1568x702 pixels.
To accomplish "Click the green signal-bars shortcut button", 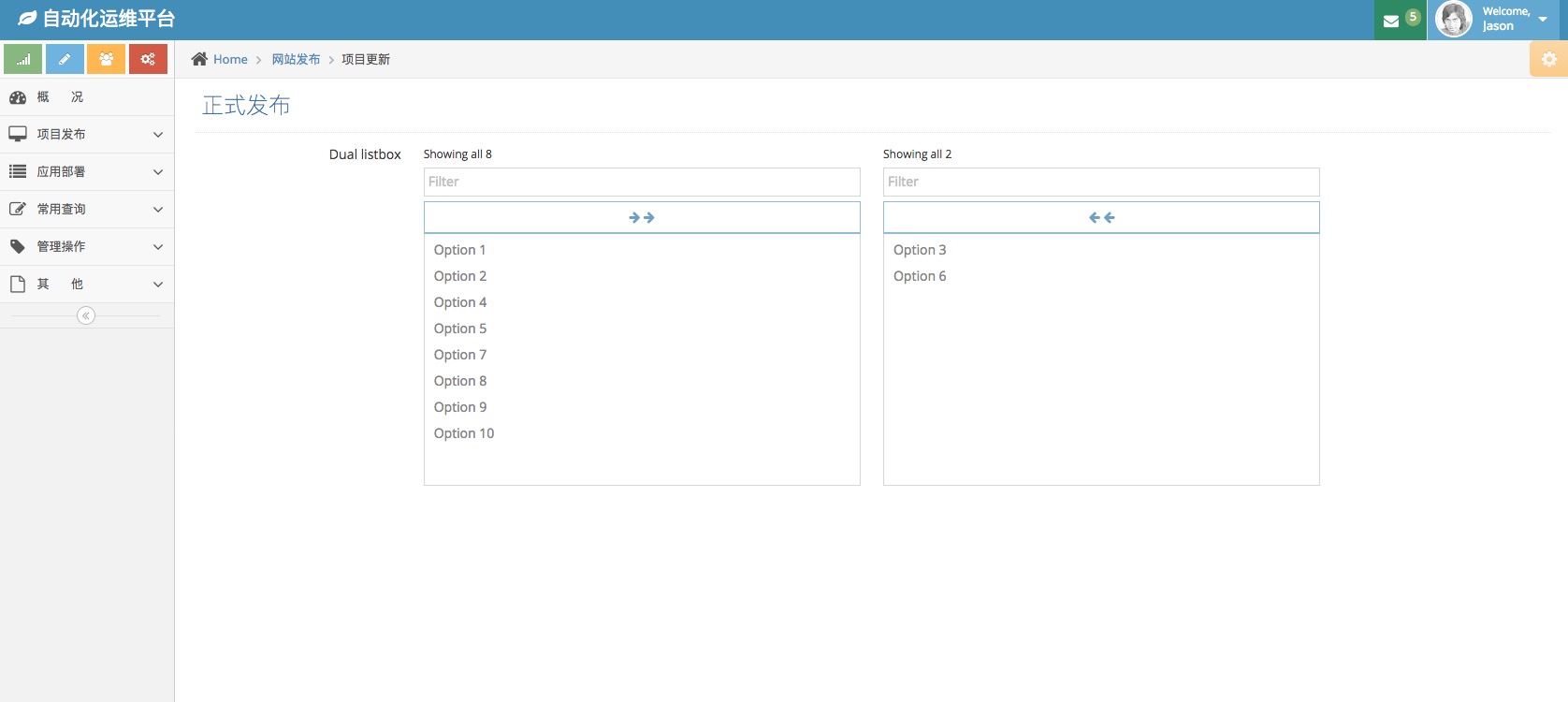I will pyautogui.click(x=22, y=59).
